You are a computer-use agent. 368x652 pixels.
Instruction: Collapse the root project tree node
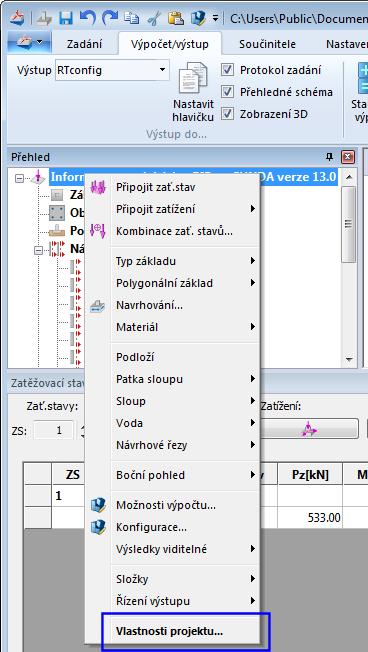tap(19, 178)
